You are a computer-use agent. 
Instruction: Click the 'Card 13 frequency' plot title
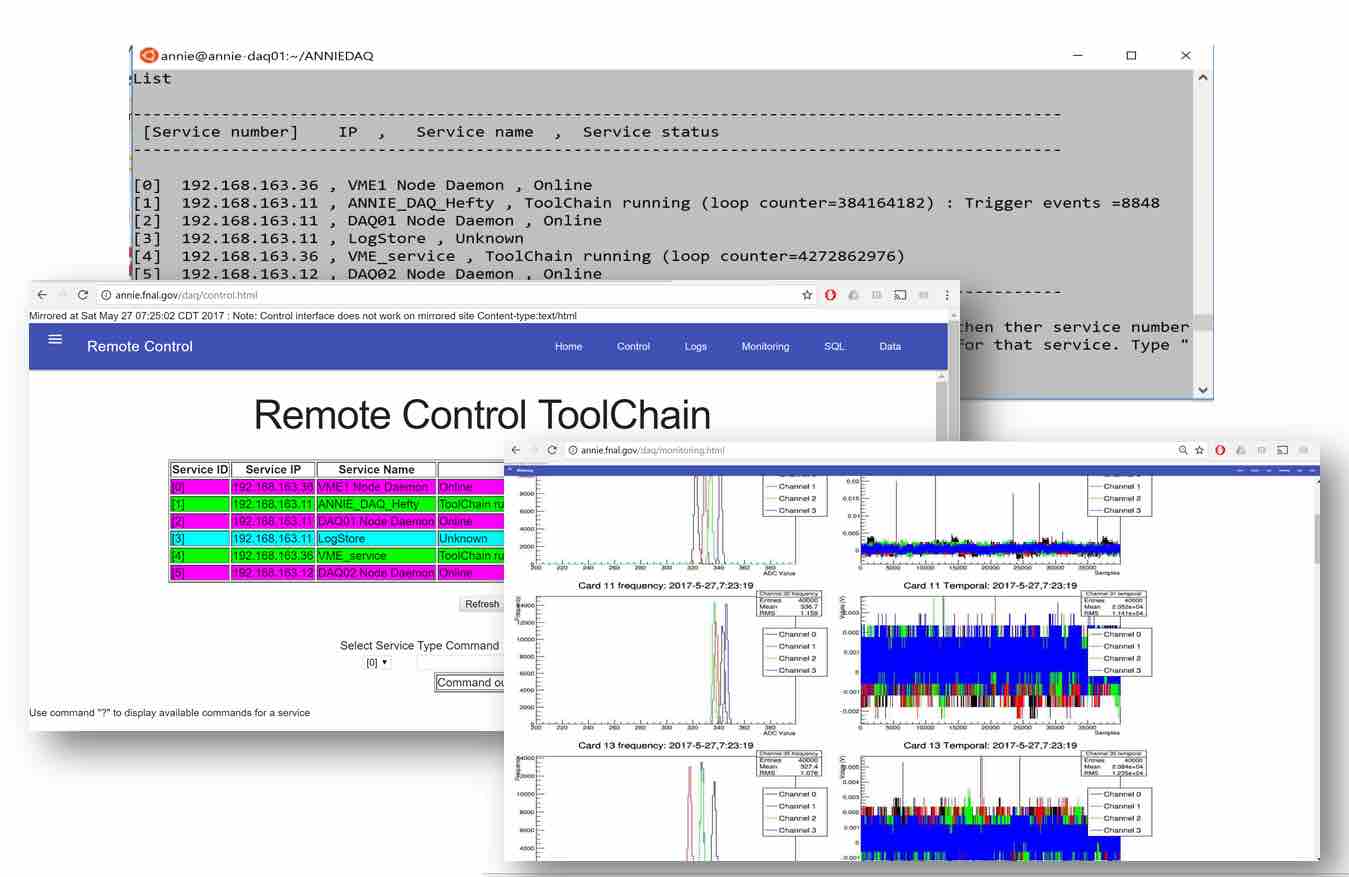tap(665, 745)
